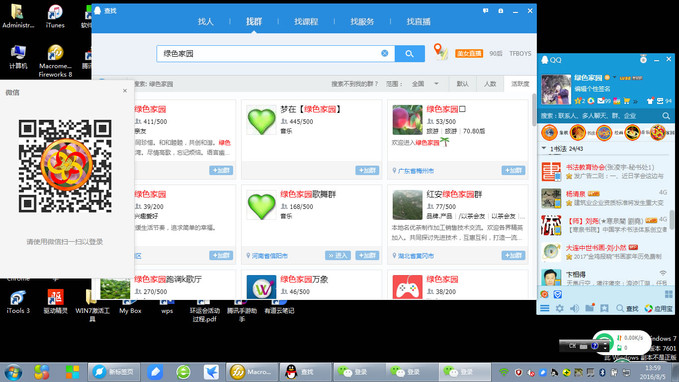Screen dimensions: 679x382
Task: Collapse the 1书法 contact group
Action: click(x=544, y=149)
